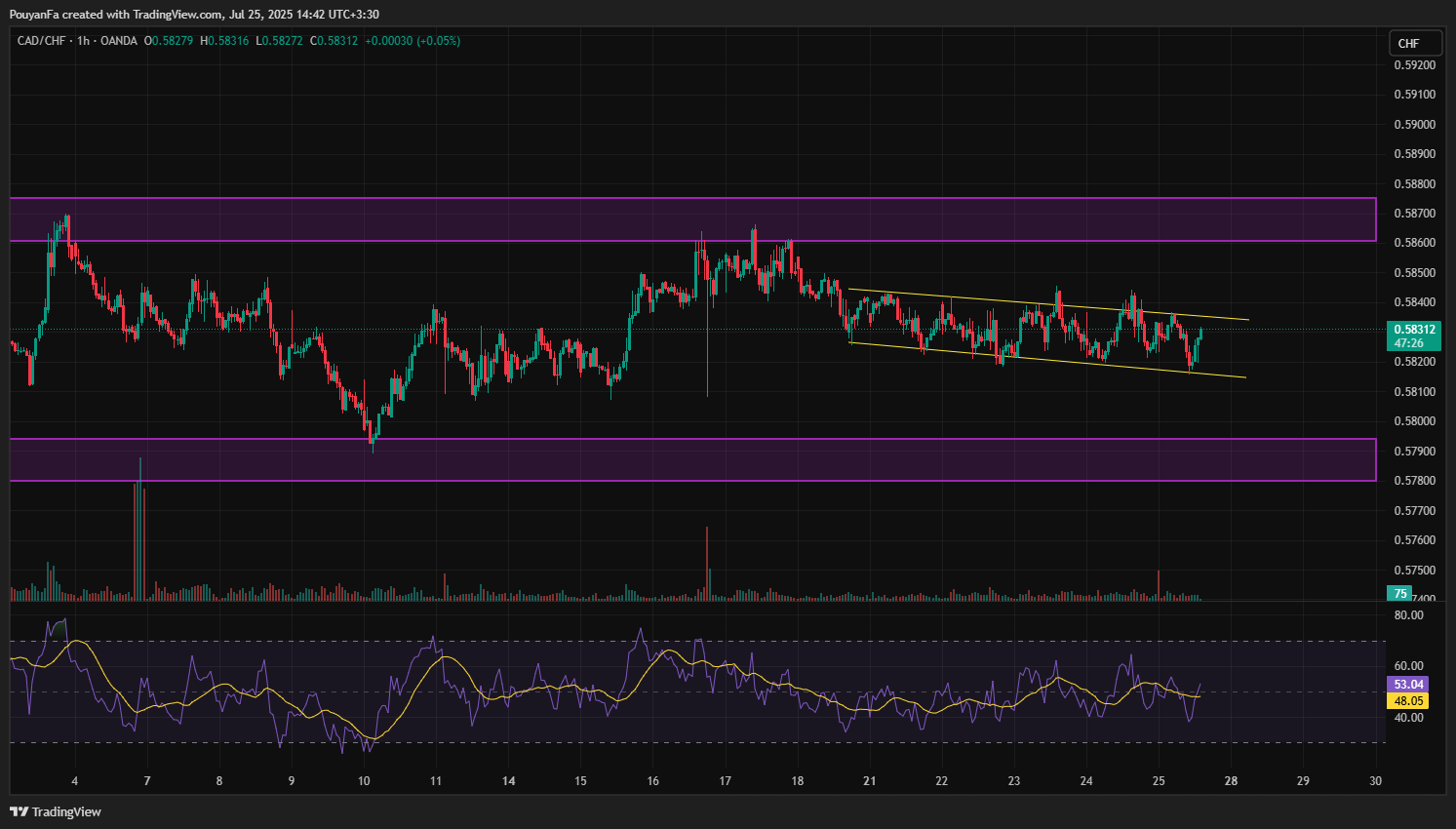1456x829 pixels.
Task: Click the current price label 0.58312
Action: pos(1414,330)
